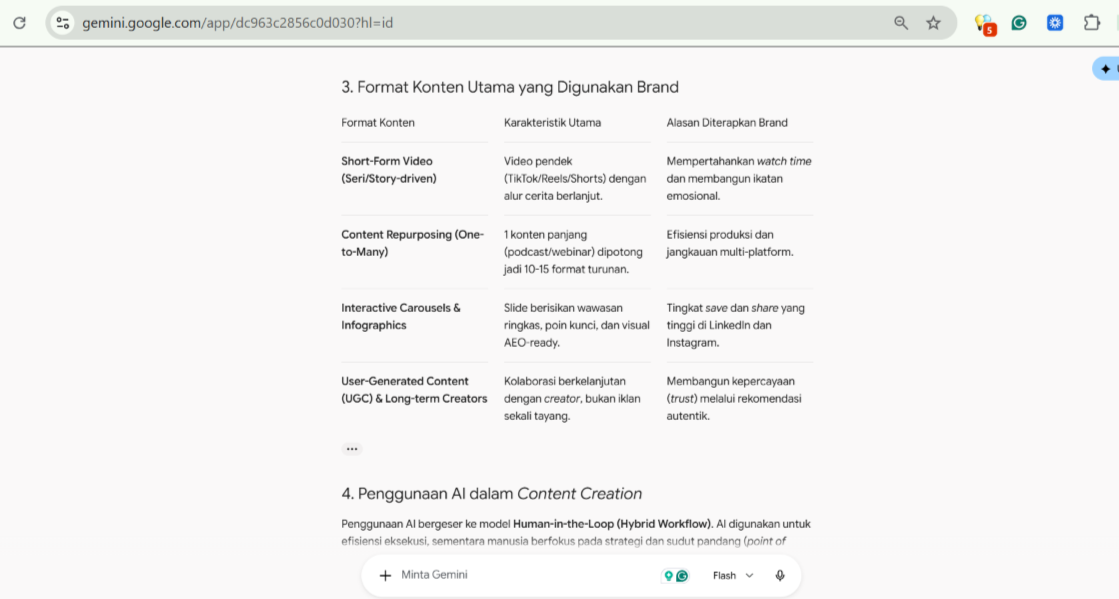This screenshot has width=1119, height=599.
Task: Click the plus icon to add attachments
Action: 385,575
